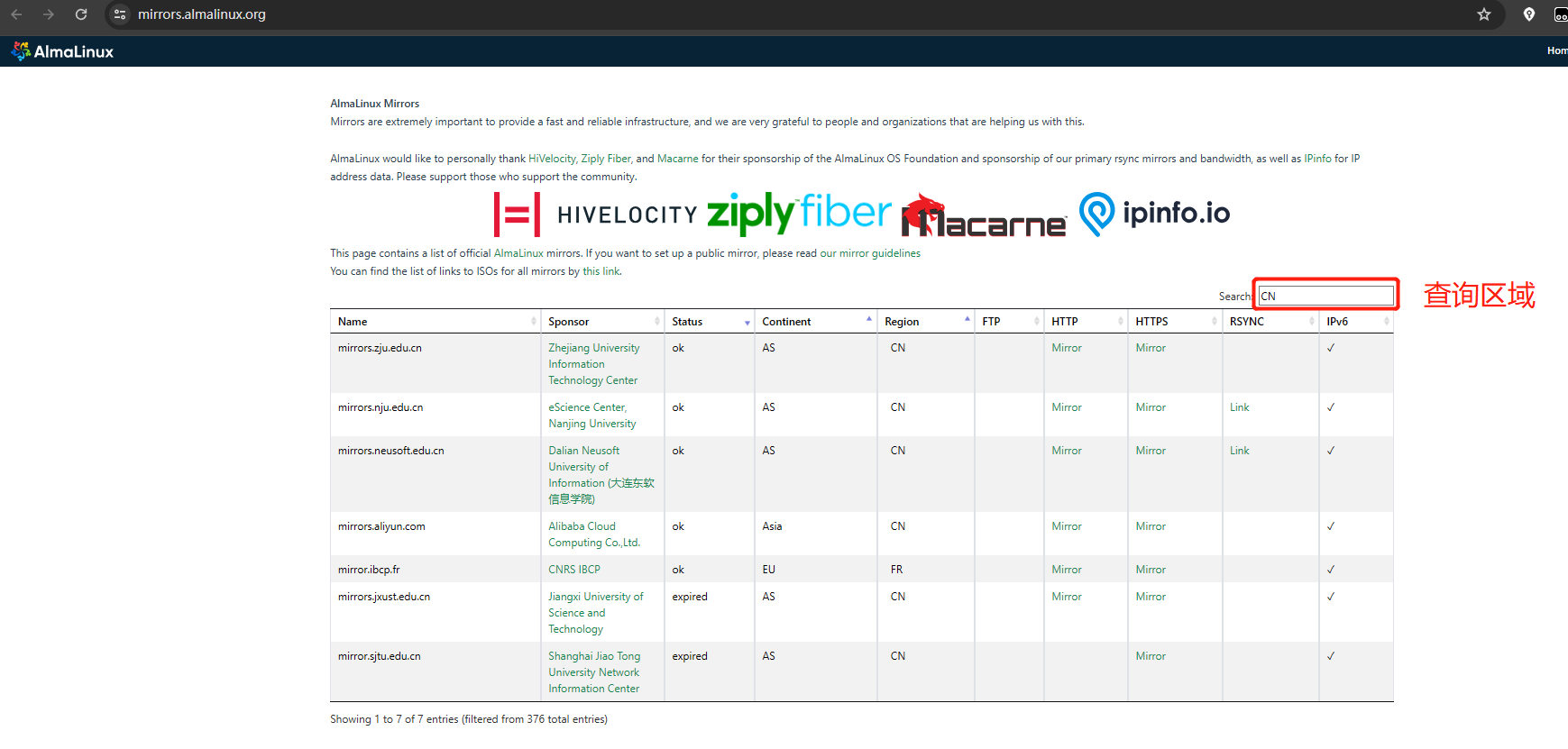The image size is (1568, 749).
Task: Open the our mirror guidelines link
Action: coord(870,253)
